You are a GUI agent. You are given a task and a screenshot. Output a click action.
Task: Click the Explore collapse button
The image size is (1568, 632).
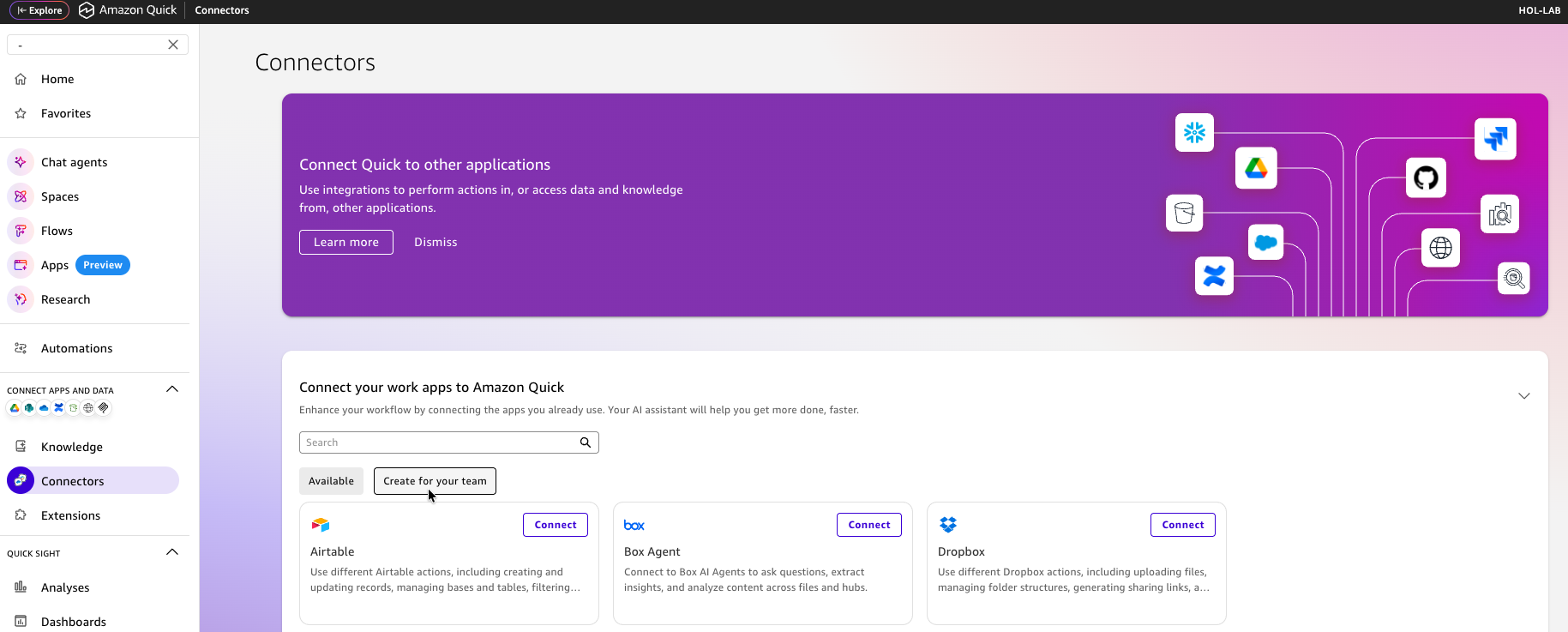click(x=39, y=10)
